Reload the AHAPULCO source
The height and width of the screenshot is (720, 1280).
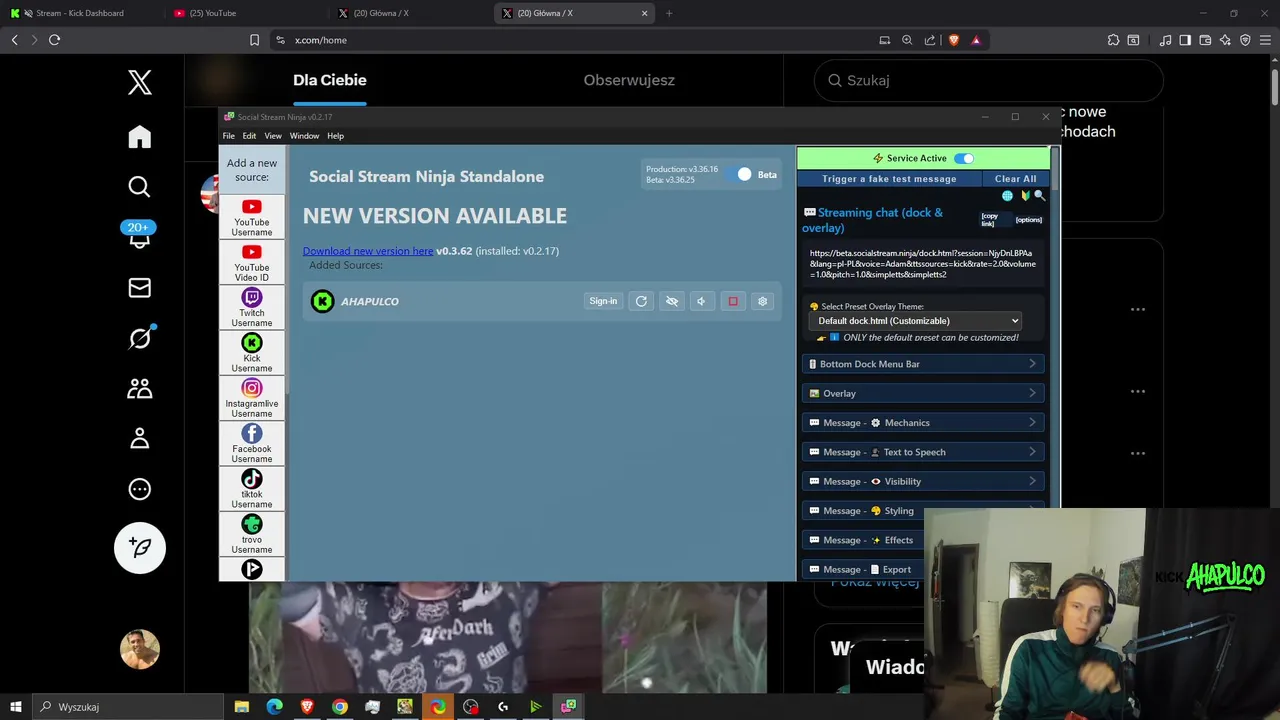coord(641,301)
